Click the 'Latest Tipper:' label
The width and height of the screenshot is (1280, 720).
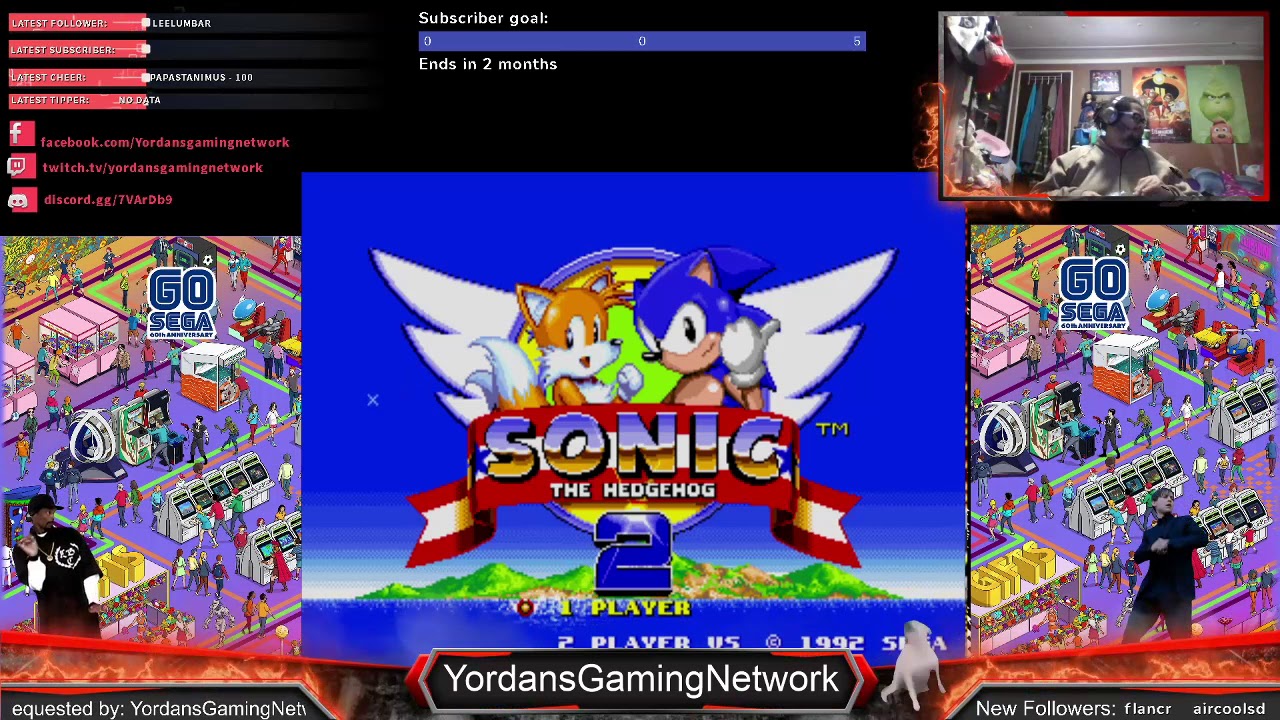click(50, 100)
